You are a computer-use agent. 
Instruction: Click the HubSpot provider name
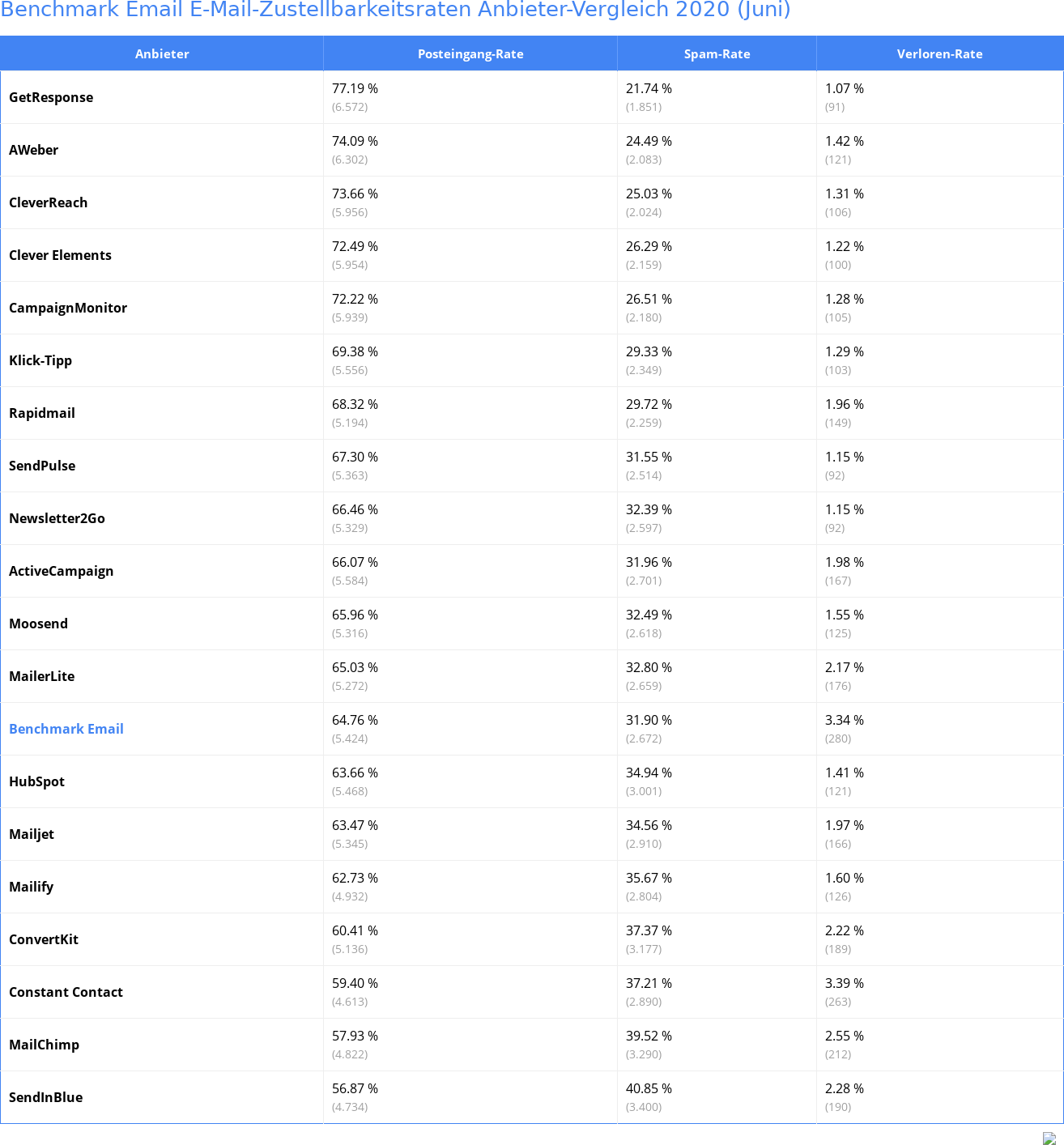[37, 781]
